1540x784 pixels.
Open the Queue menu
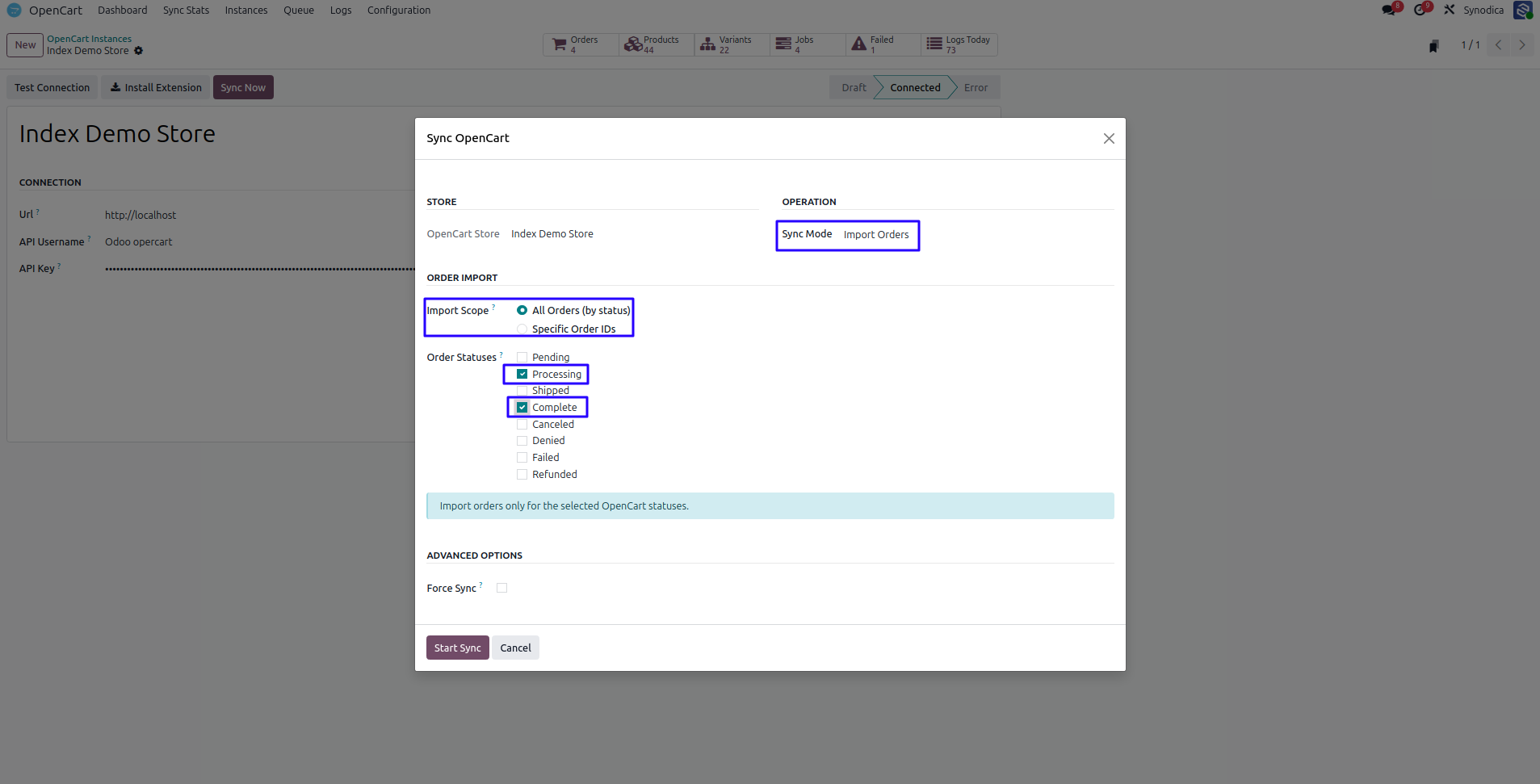[299, 10]
